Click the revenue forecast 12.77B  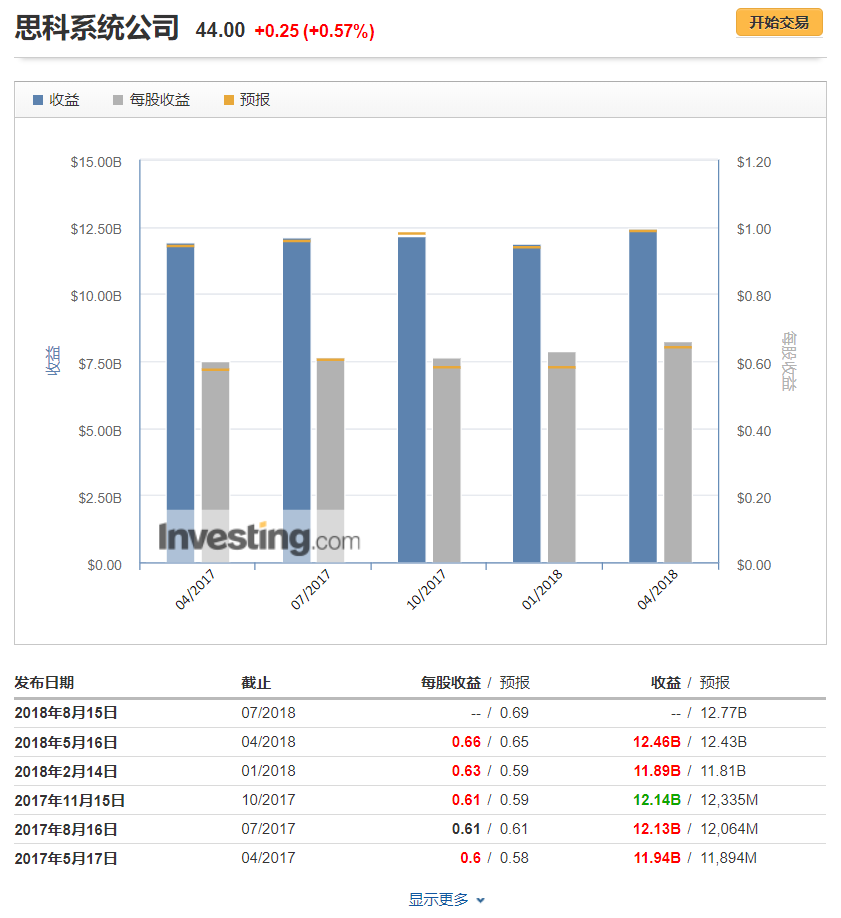(723, 713)
